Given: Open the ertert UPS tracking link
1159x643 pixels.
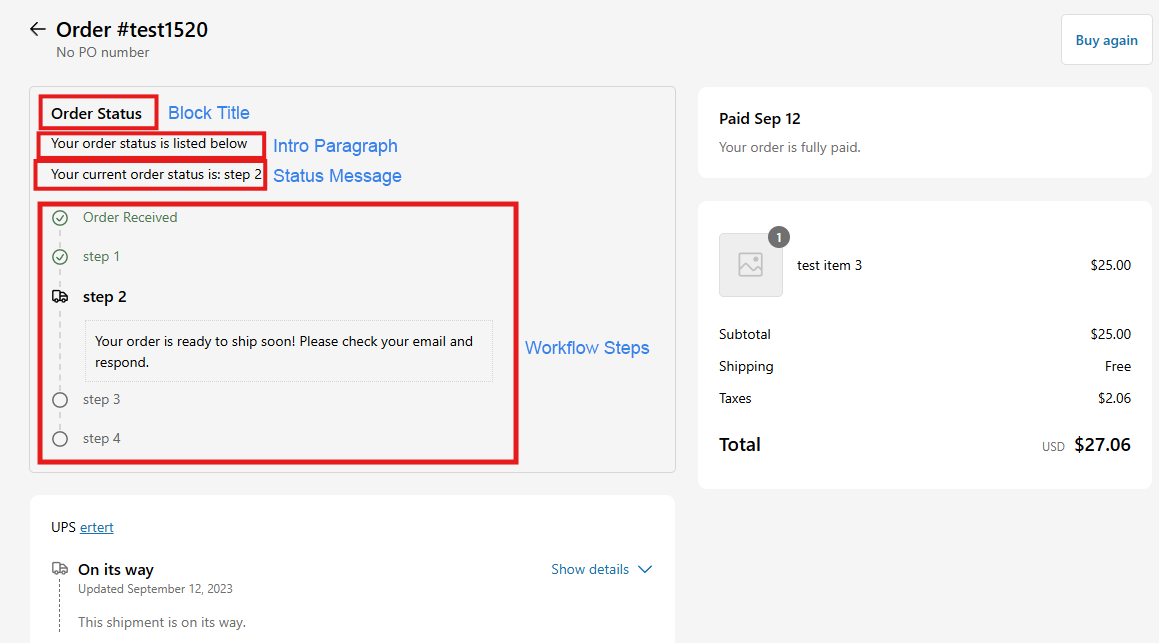Looking at the screenshot, I should point(97,527).
